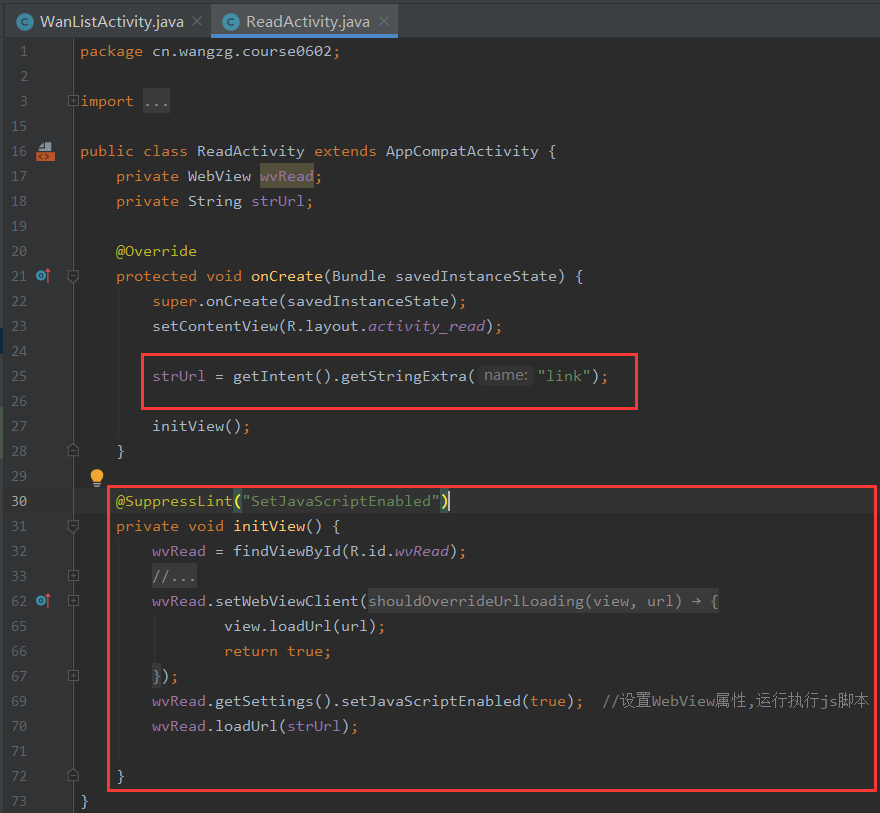Click the return true statement
Viewport: 880px width, 813px height.
coord(277,651)
